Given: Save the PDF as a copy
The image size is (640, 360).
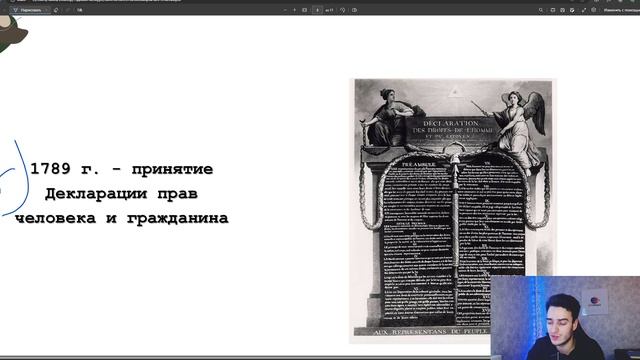Looking at the screenshot, I should click(x=572, y=10).
